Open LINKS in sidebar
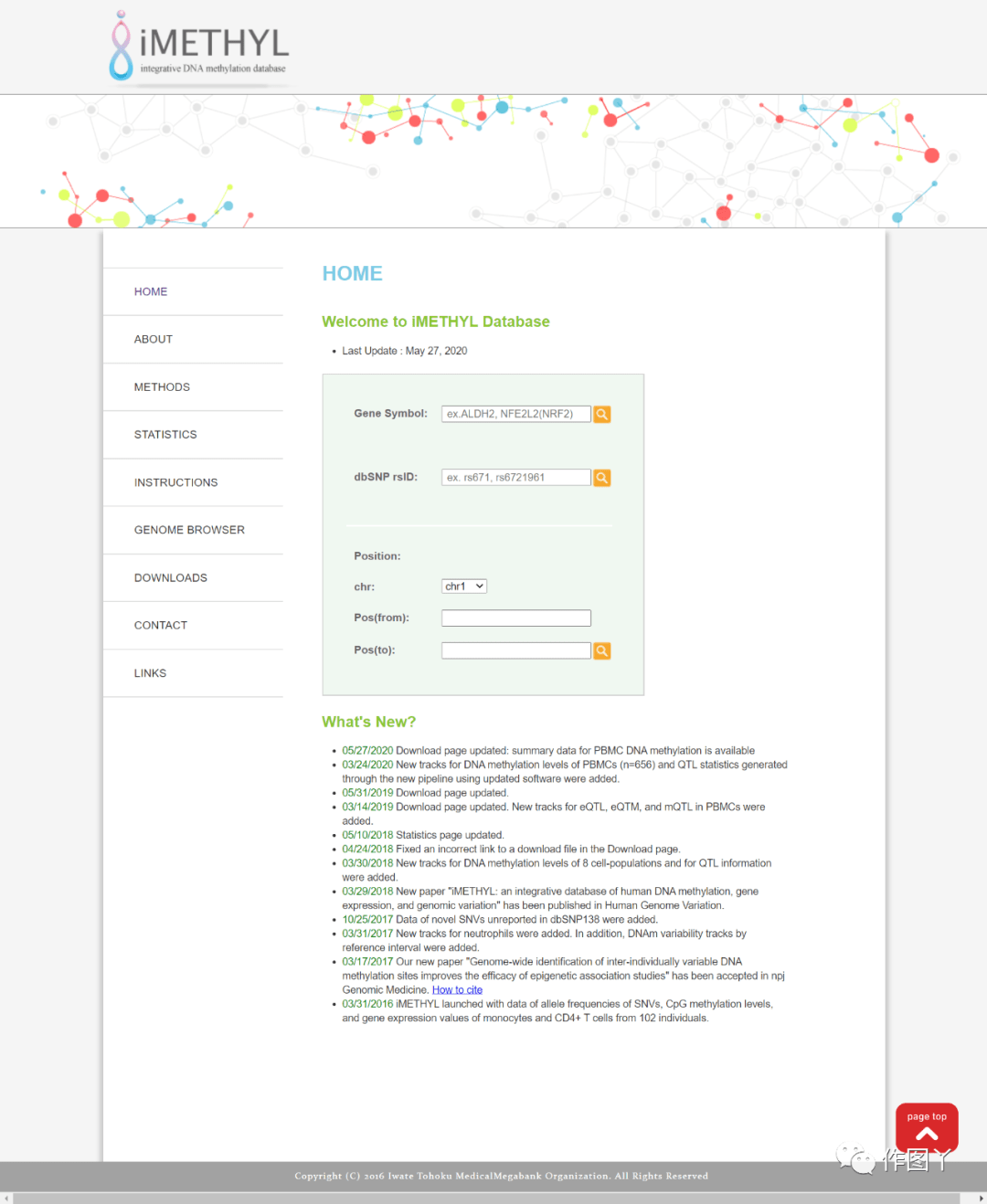This screenshot has height=1204, width=987. (150, 673)
